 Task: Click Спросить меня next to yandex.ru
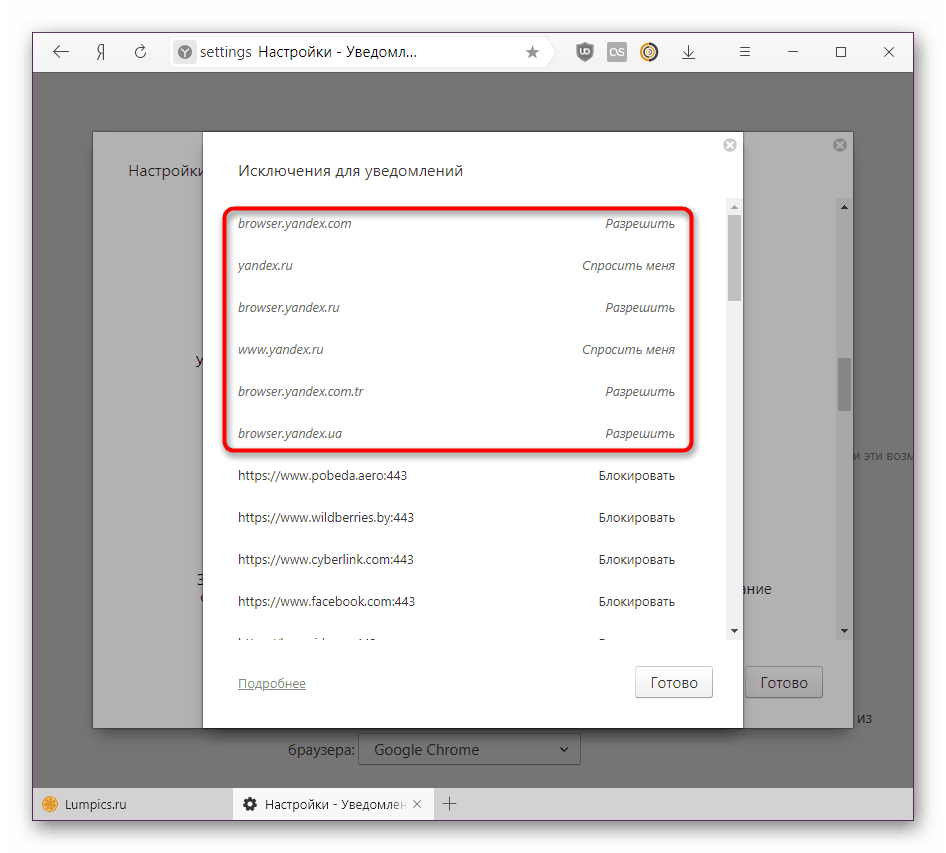click(x=628, y=266)
